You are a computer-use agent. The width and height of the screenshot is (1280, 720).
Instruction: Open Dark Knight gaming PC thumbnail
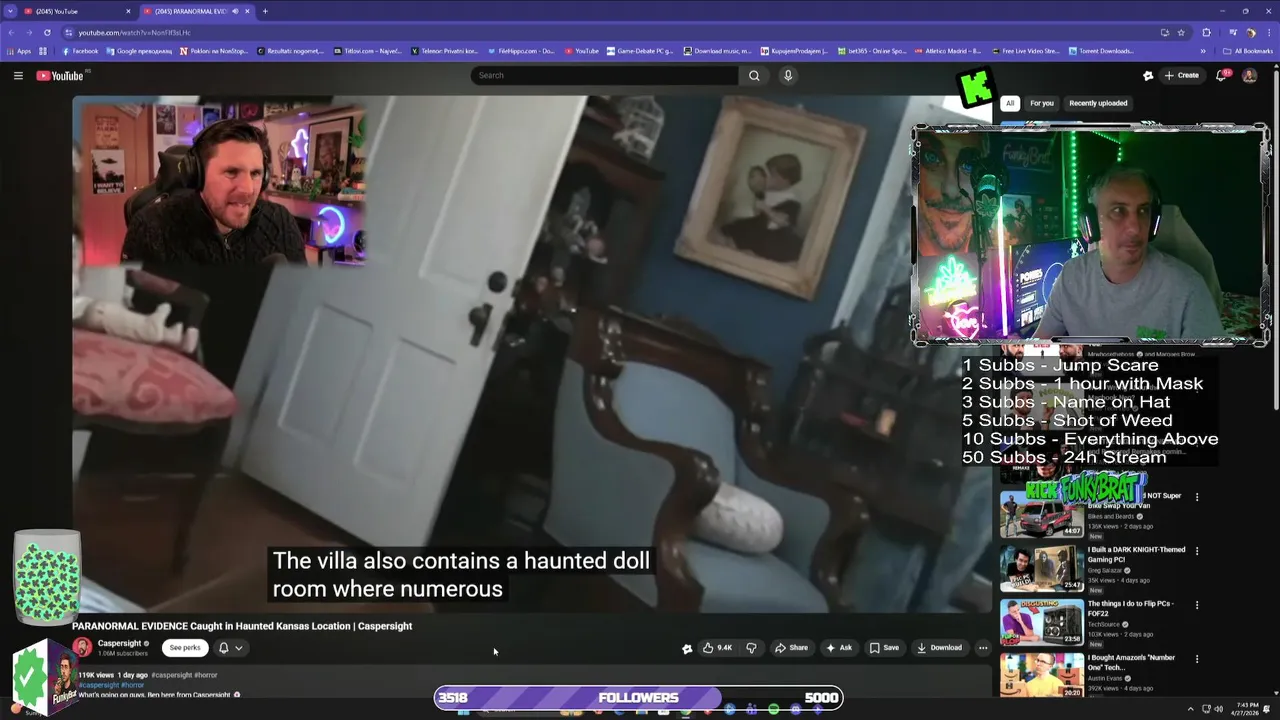[x=1041, y=568]
